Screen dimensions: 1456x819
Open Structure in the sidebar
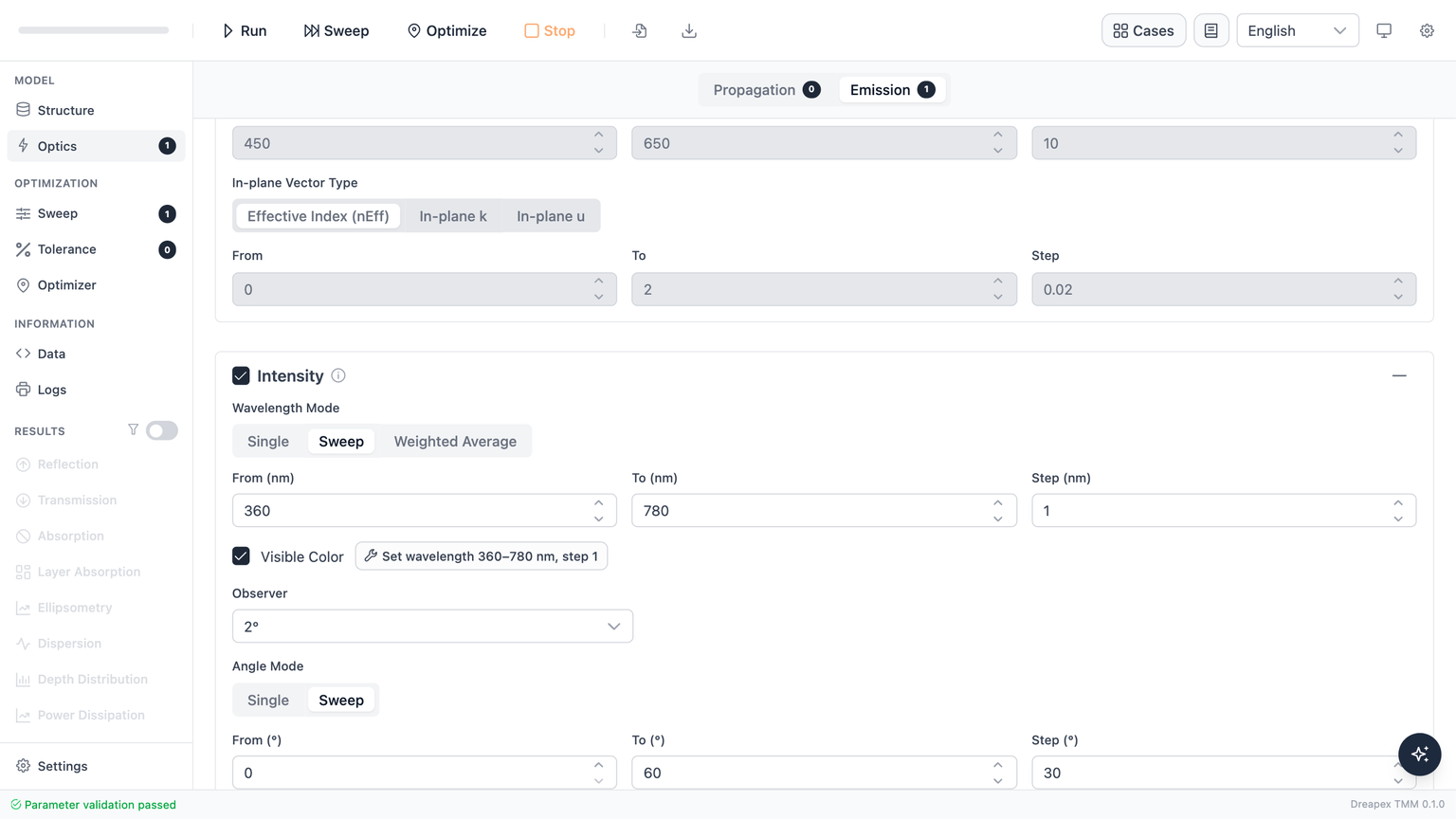click(x=96, y=110)
